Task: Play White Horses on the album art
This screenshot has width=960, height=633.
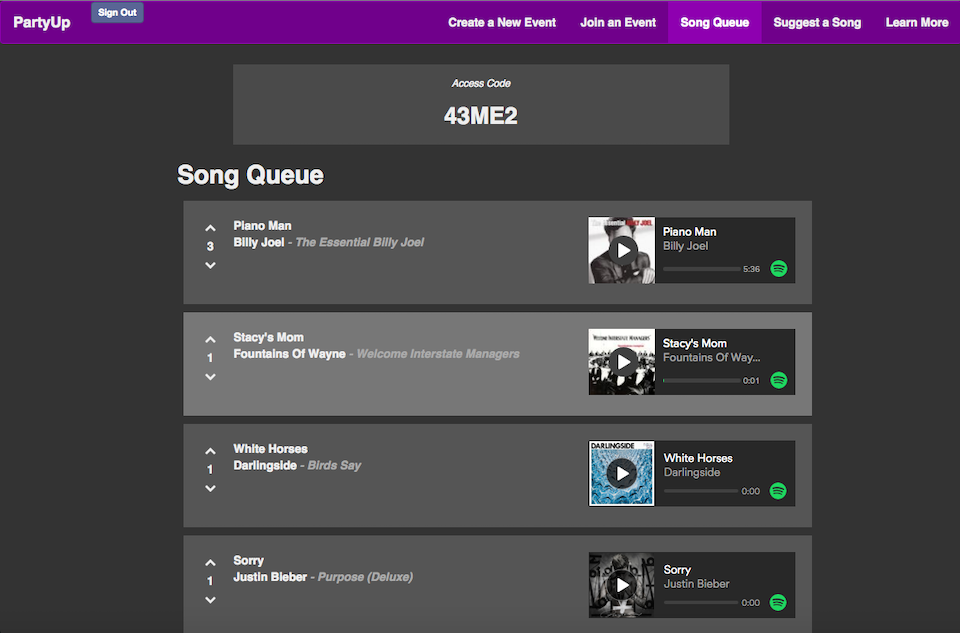Action: point(622,473)
